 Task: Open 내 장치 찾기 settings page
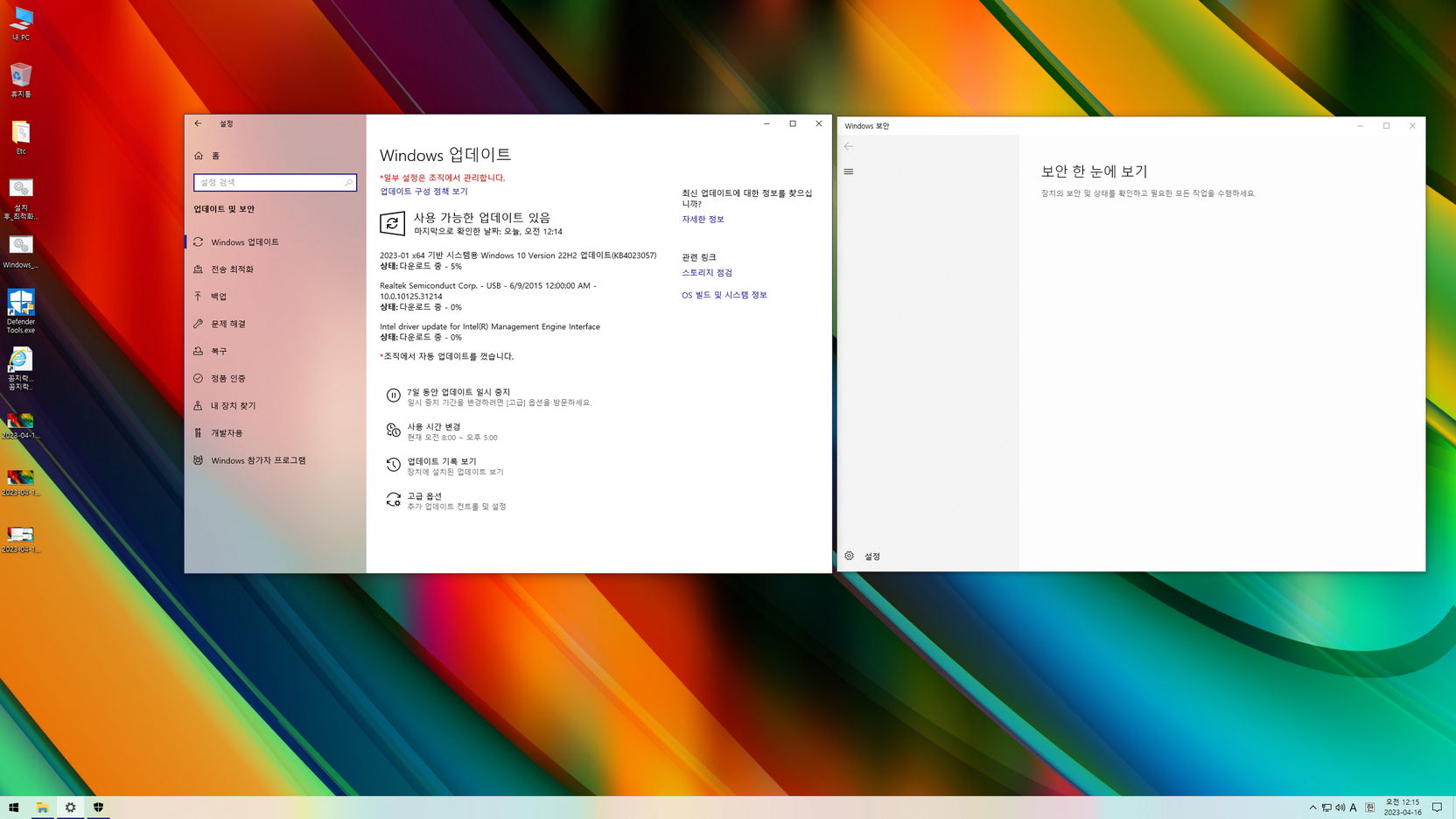pos(275,405)
